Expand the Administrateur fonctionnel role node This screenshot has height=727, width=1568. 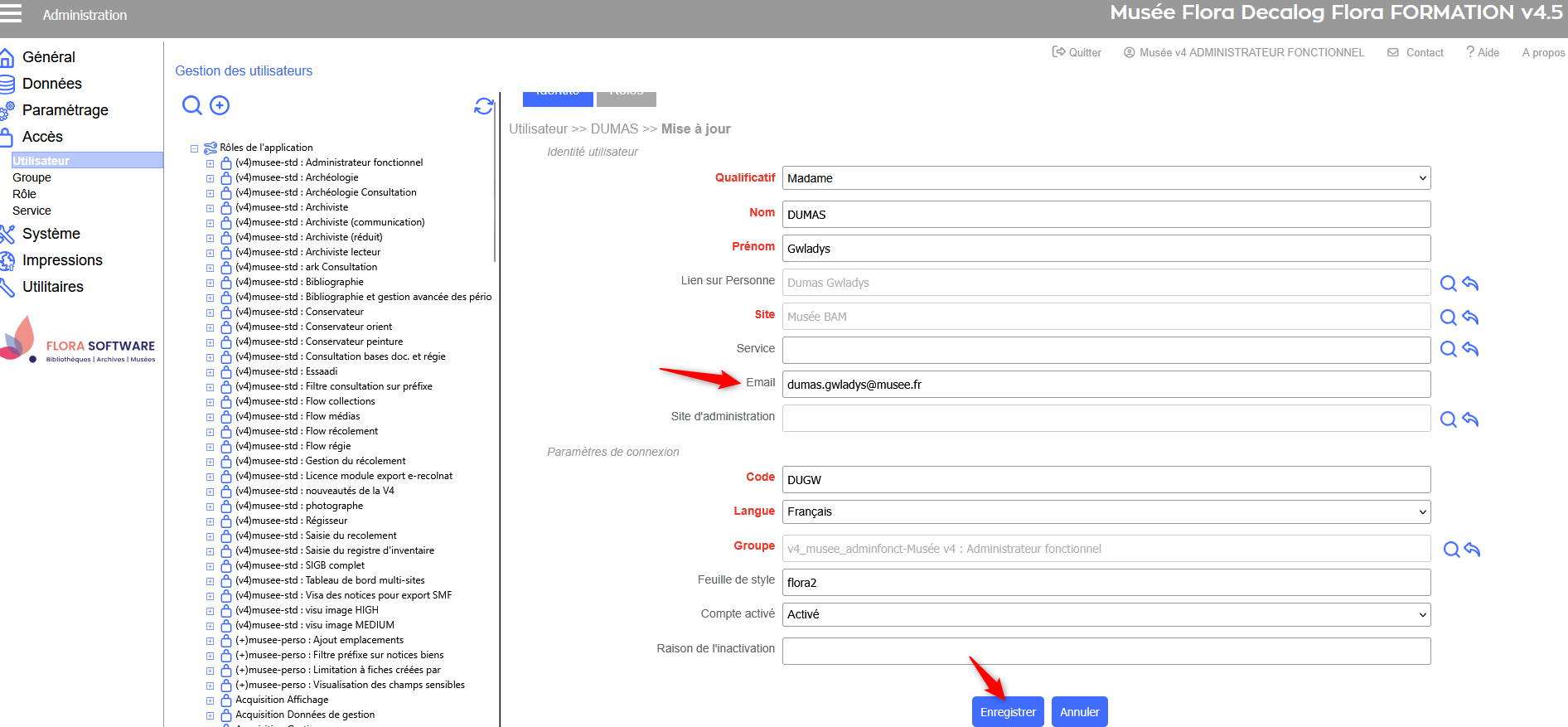[x=211, y=163]
